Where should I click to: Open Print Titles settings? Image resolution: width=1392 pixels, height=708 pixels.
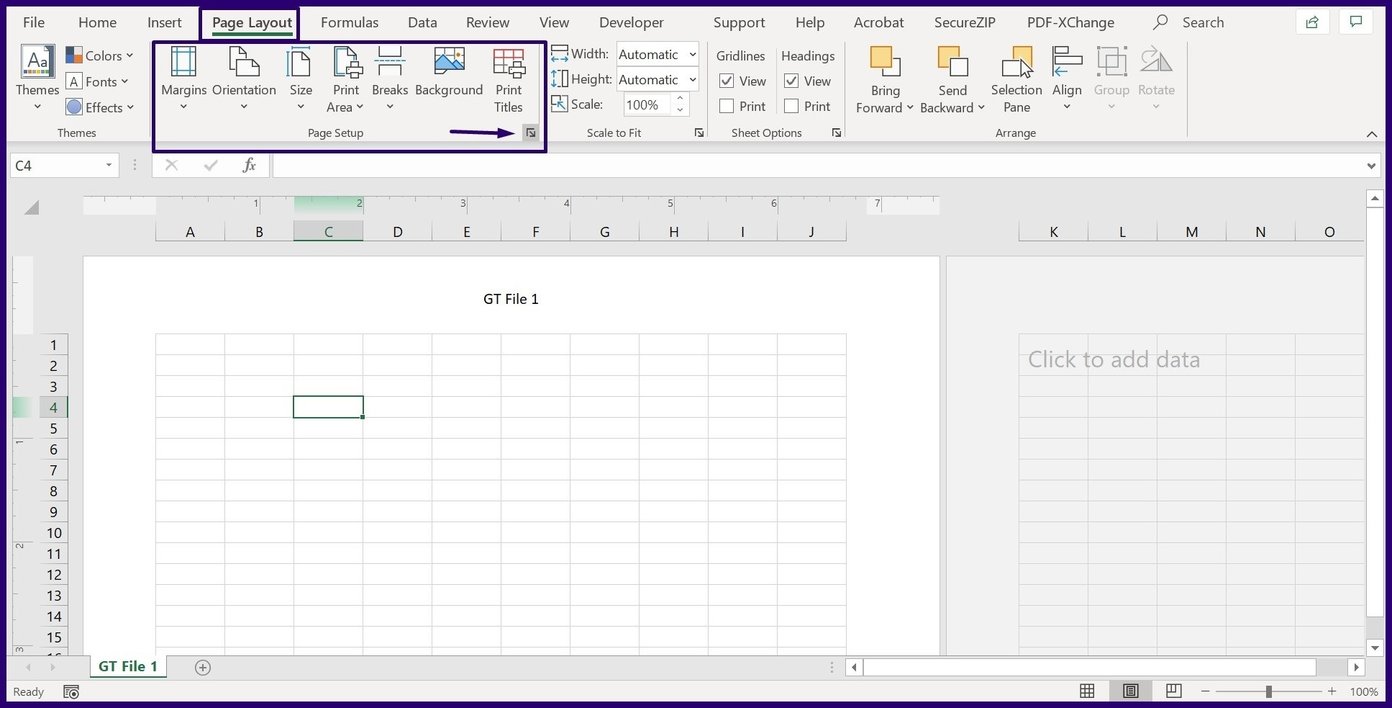click(508, 80)
